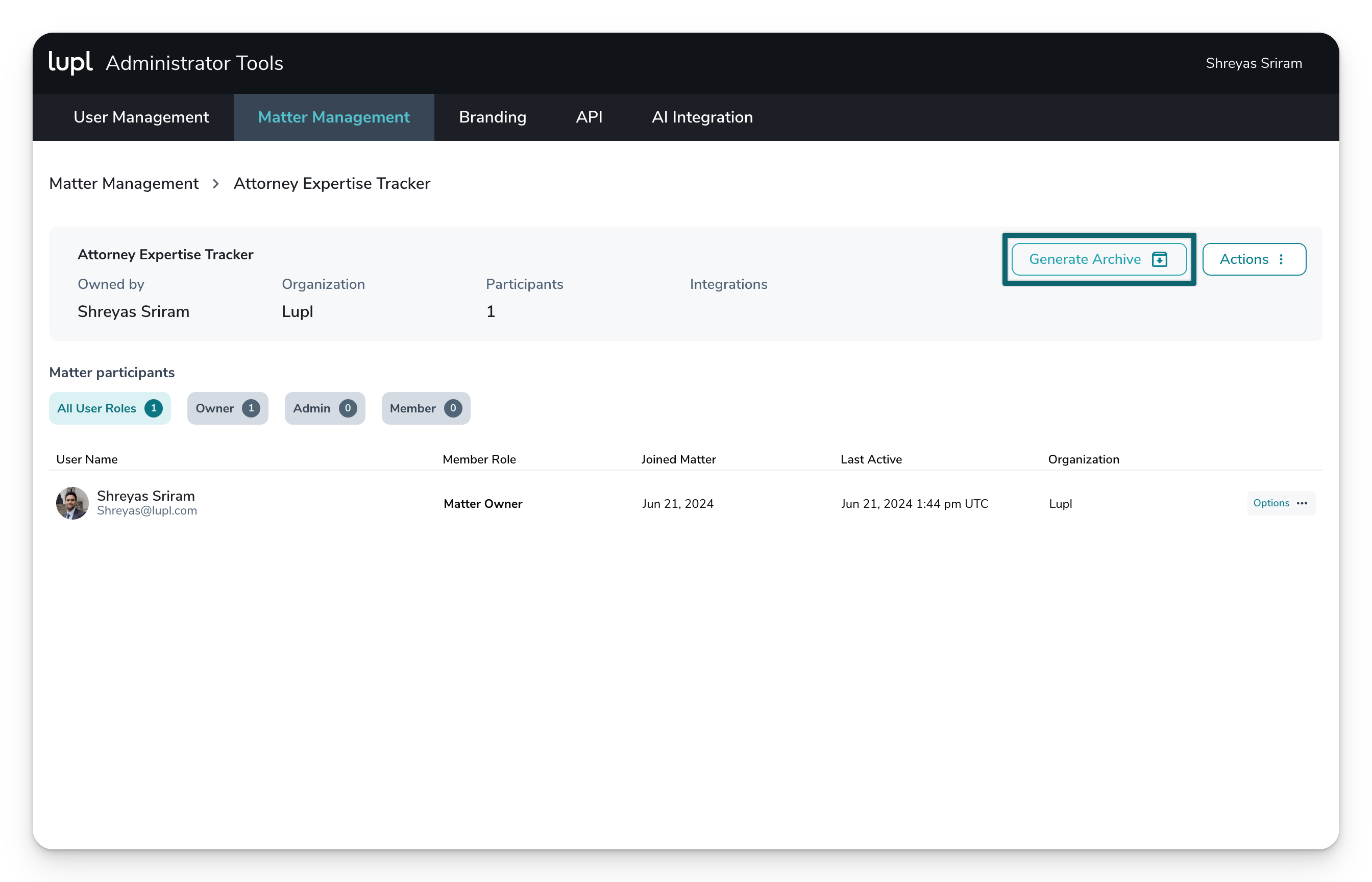Click the Actions vertical dots icon
This screenshot has width=1372, height=882.
[1281, 259]
